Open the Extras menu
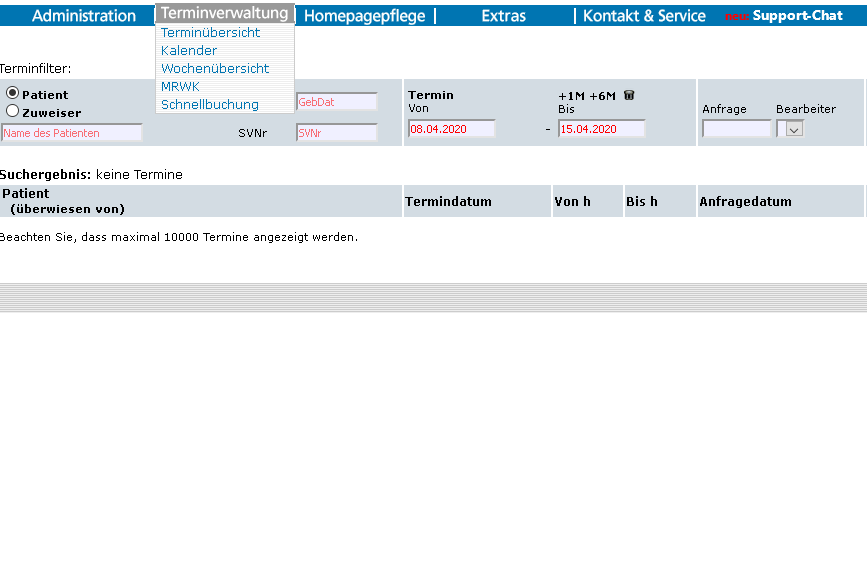Viewport: 867px width, 578px height. (503, 16)
